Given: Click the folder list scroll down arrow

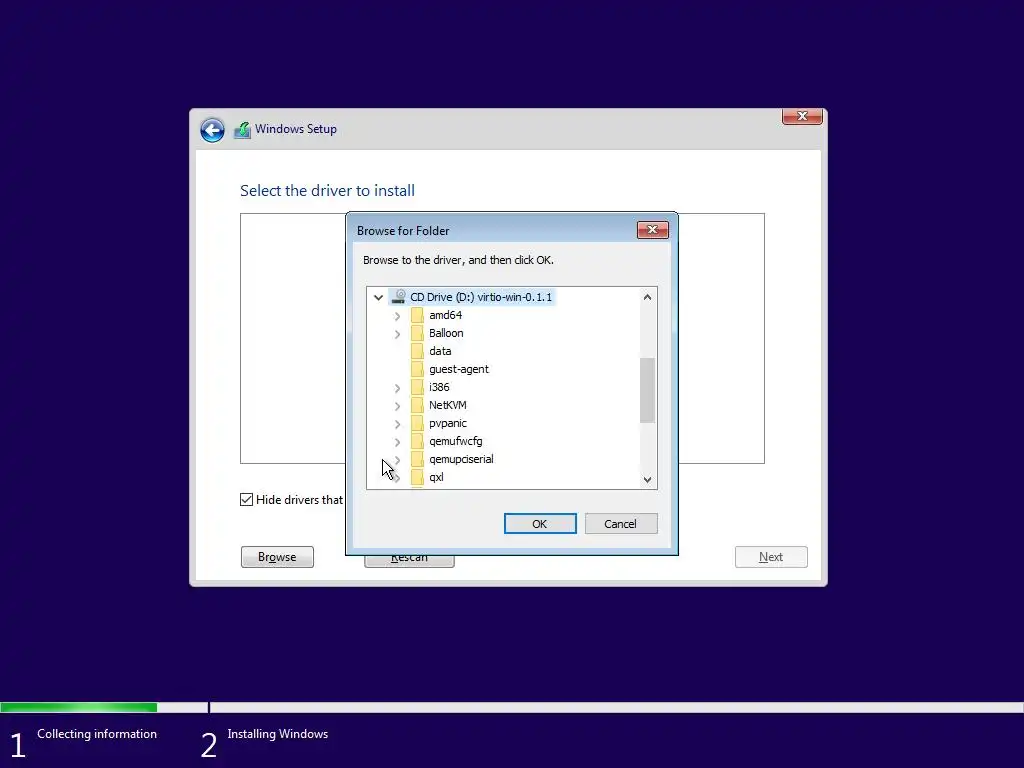Looking at the screenshot, I should click(x=647, y=479).
